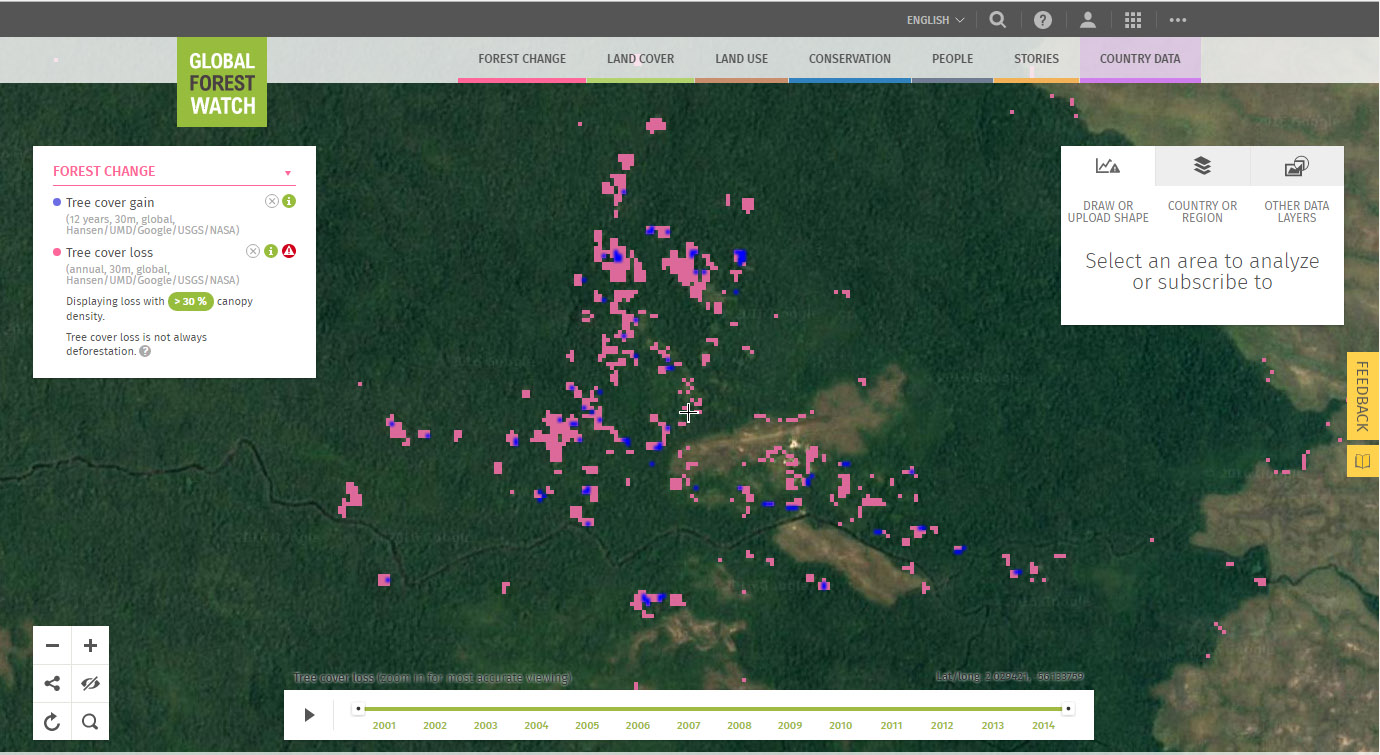Zoom out the map with minus button
The height and width of the screenshot is (755, 1380).
52,645
